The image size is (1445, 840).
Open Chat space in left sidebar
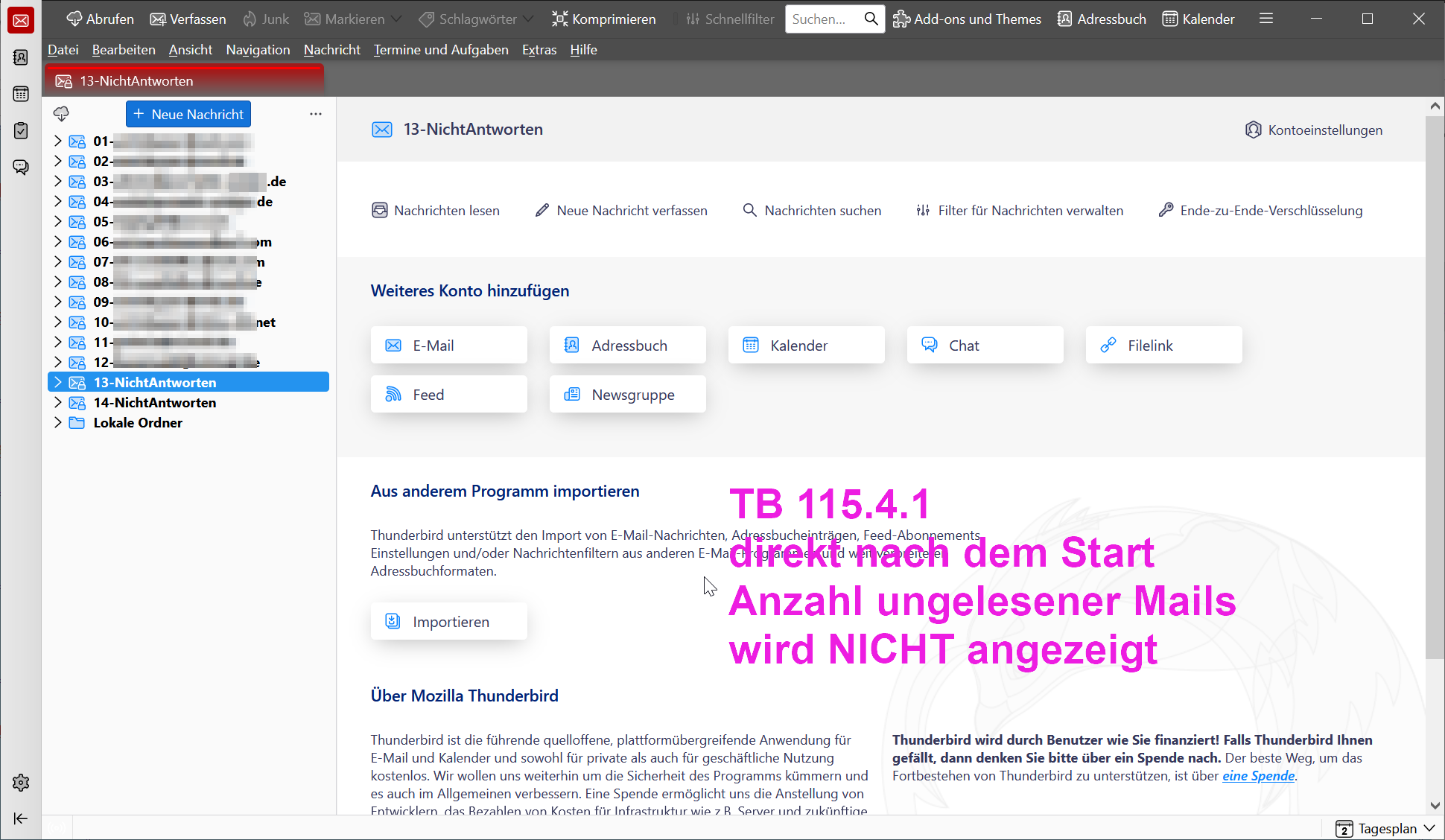[21, 167]
